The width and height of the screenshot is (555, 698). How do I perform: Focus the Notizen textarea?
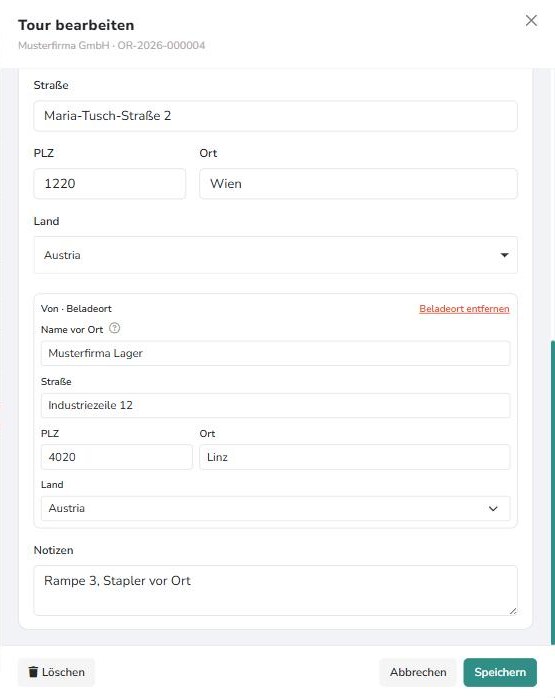275,590
